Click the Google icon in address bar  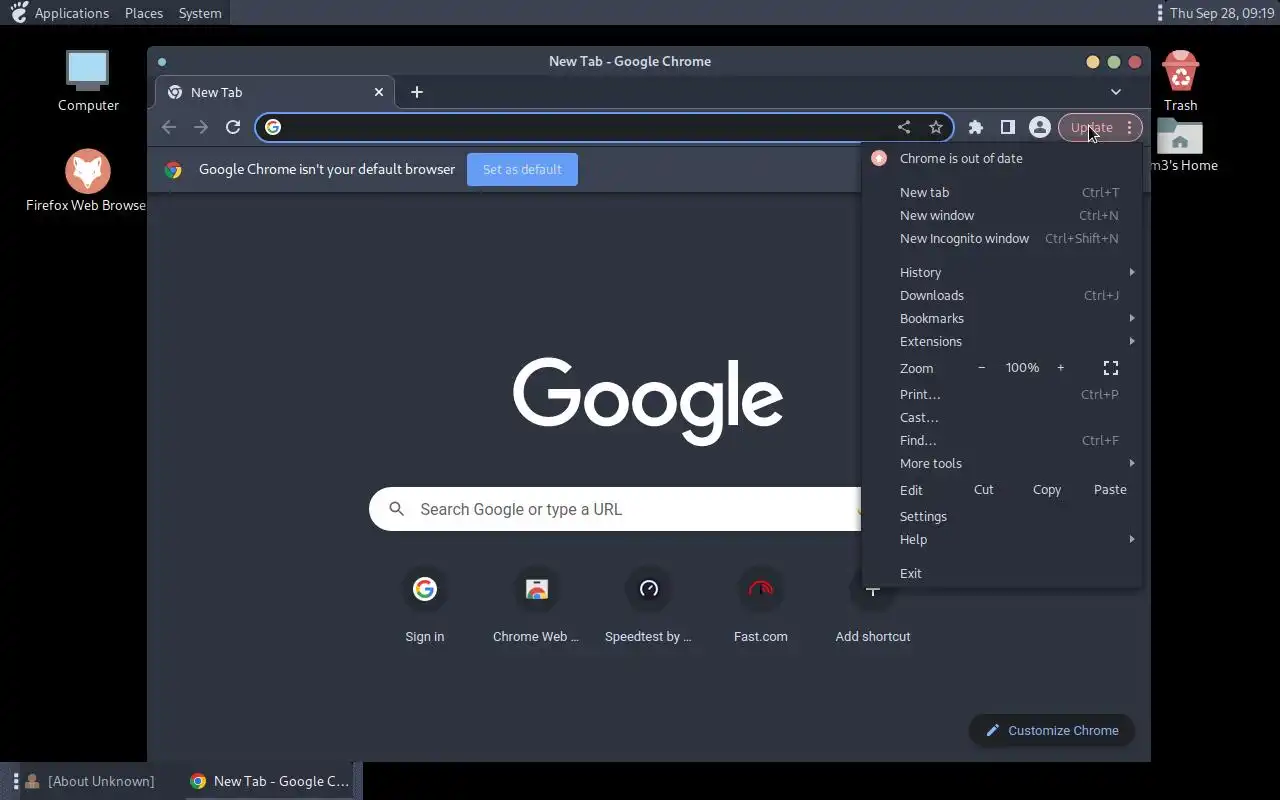273,127
